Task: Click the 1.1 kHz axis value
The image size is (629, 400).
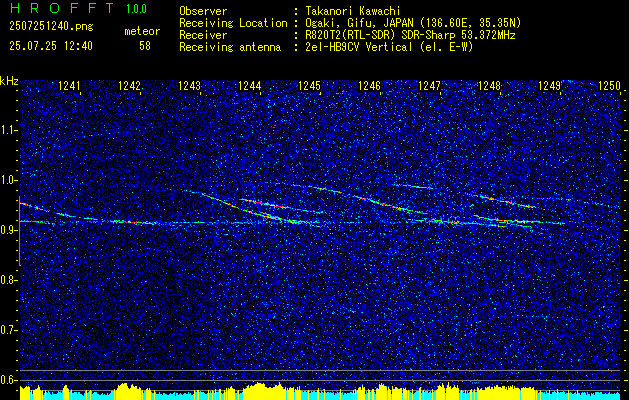Action: click(x=8, y=130)
